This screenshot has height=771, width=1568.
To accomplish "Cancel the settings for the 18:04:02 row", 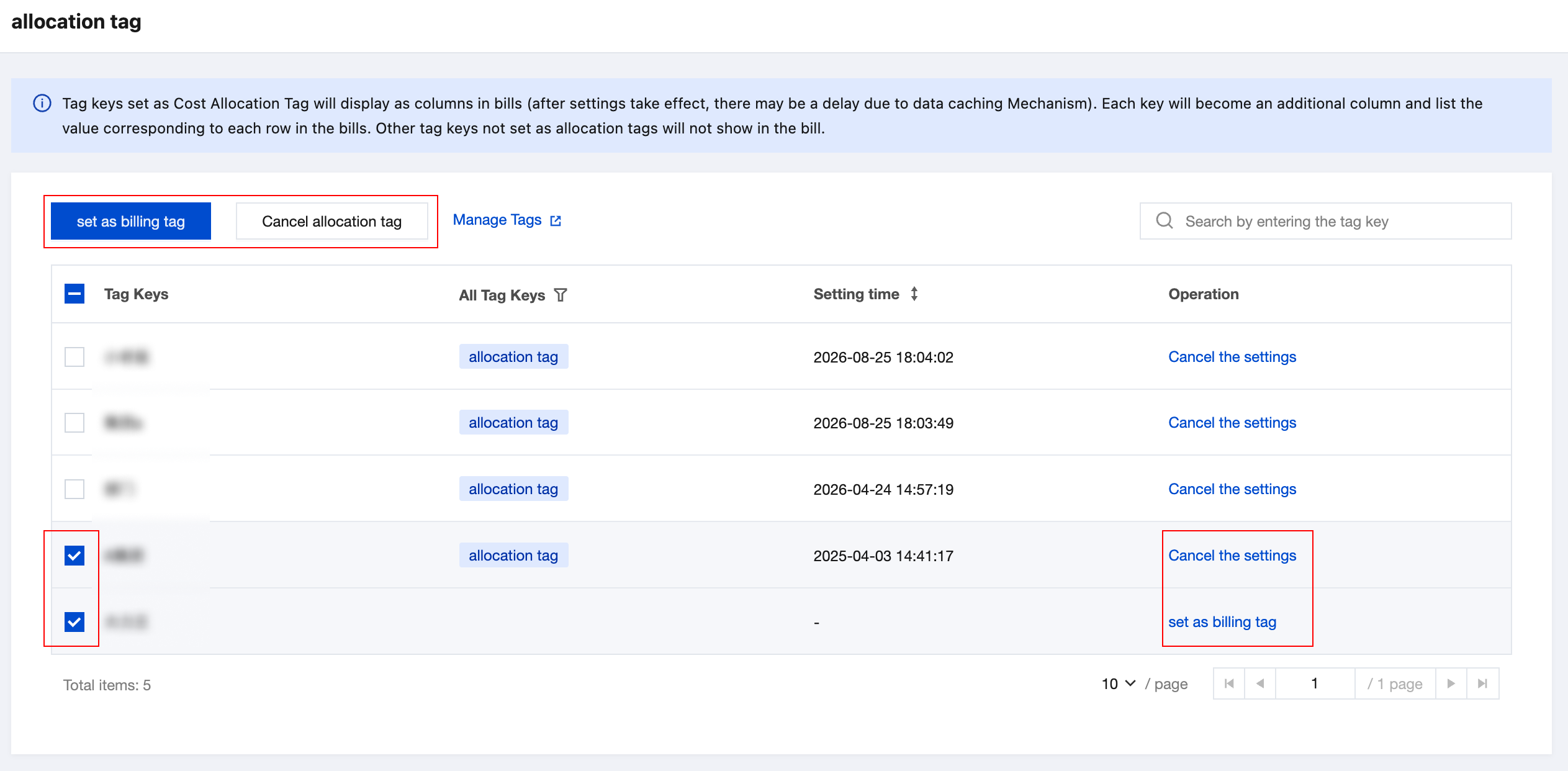I will click(x=1232, y=357).
